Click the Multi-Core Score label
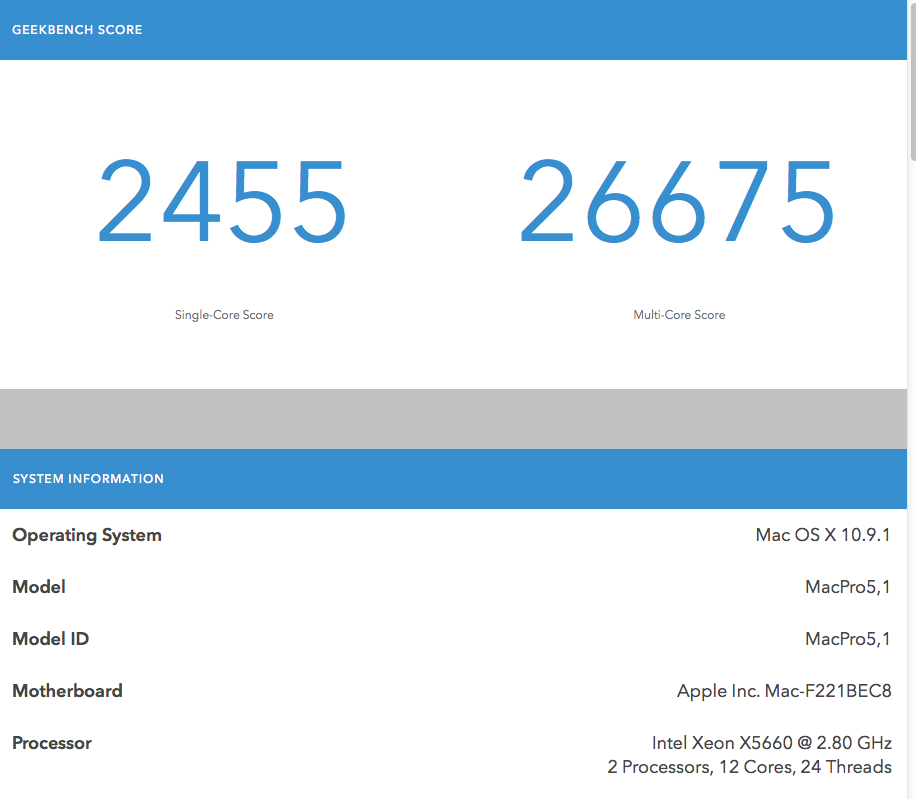 click(x=679, y=315)
